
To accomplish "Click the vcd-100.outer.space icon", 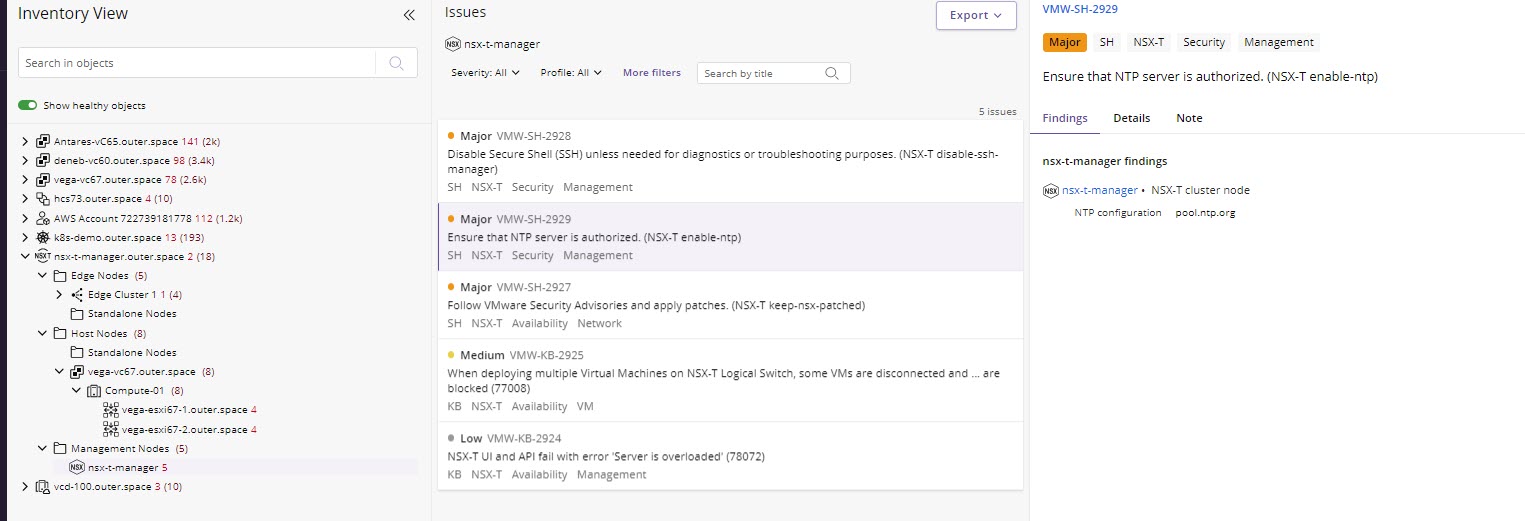I will [42, 487].
